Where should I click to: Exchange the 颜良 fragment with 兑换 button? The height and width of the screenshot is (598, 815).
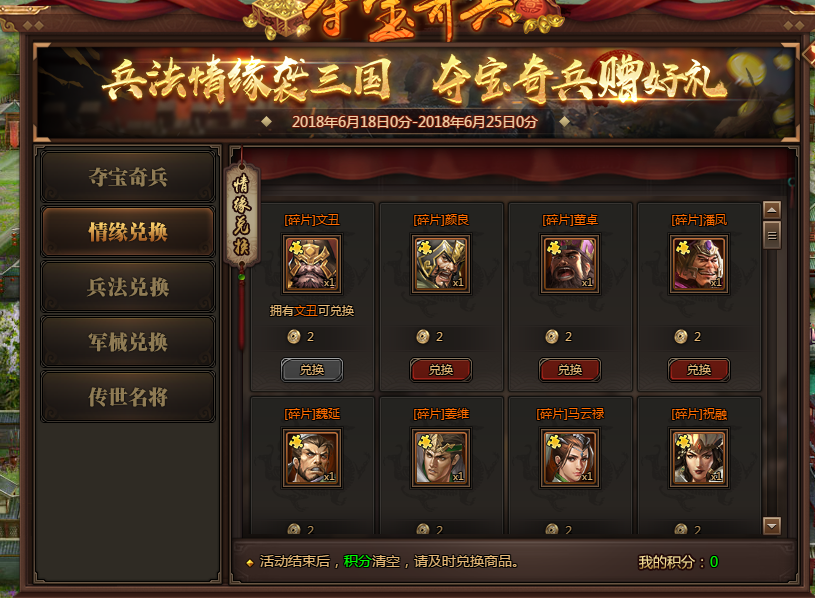[441, 370]
